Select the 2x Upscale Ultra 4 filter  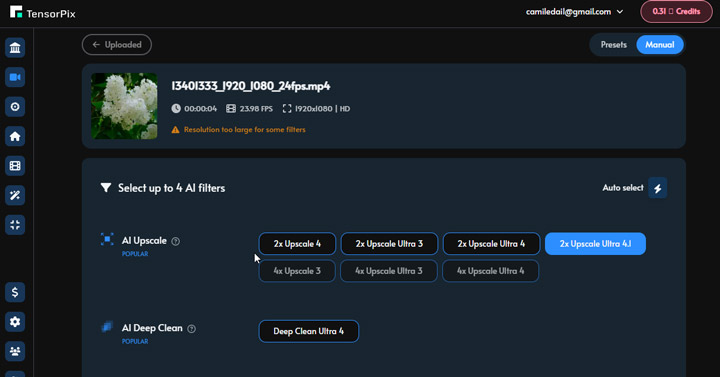pyautogui.click(x=491, y=244)
